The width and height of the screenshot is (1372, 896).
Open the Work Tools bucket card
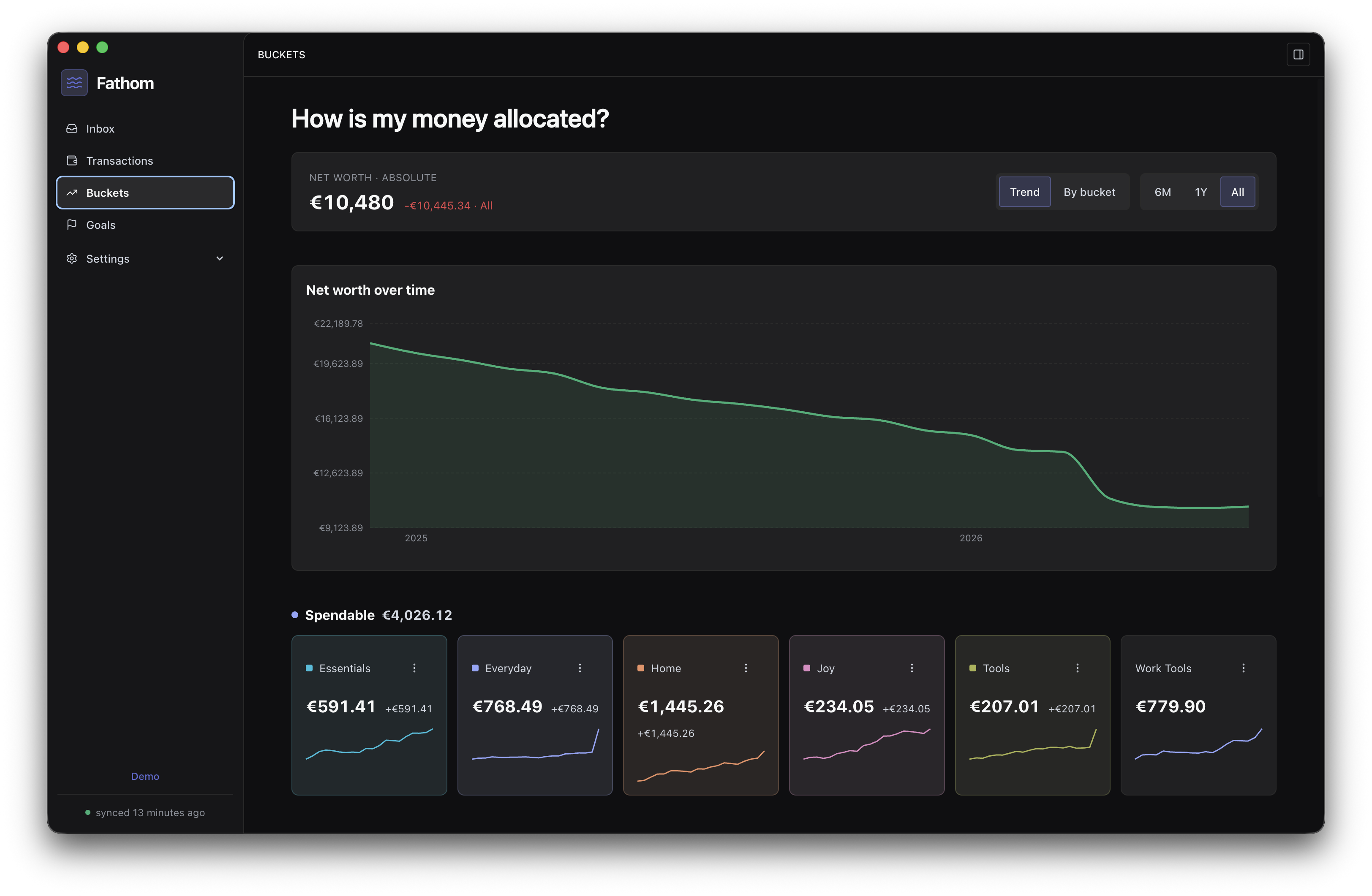pos(1198,715)
